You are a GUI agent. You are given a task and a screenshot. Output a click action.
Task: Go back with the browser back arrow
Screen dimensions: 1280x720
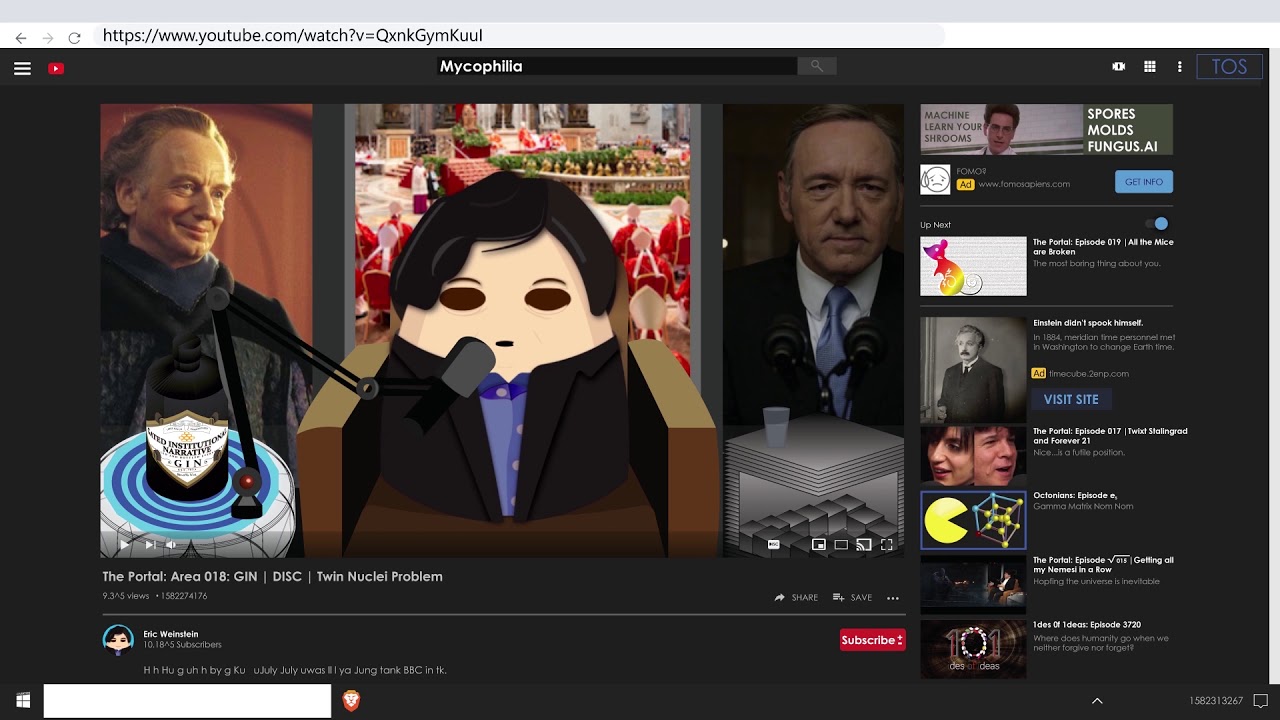point(21,37)
